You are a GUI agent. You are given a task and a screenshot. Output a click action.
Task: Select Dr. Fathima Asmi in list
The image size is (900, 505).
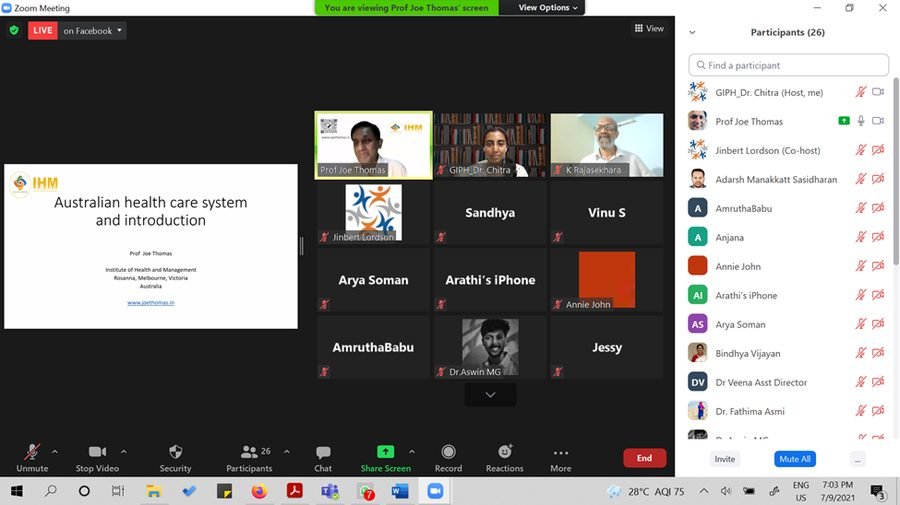pos(788,411)
